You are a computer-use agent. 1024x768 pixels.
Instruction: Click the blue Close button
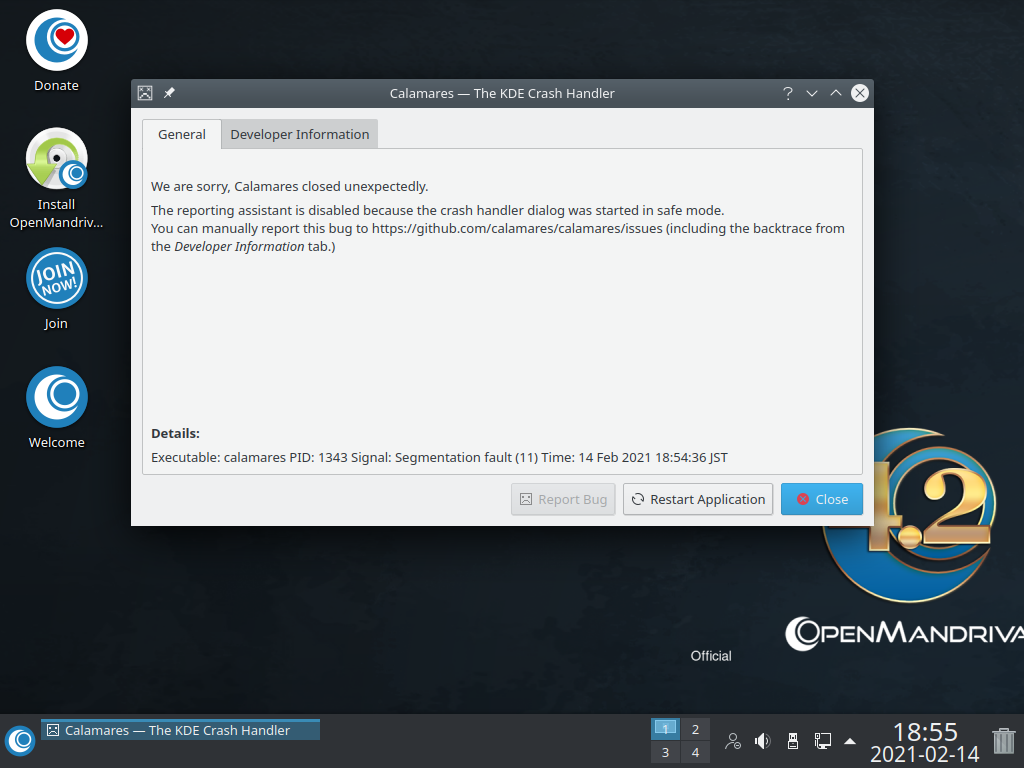pos(822,500)
